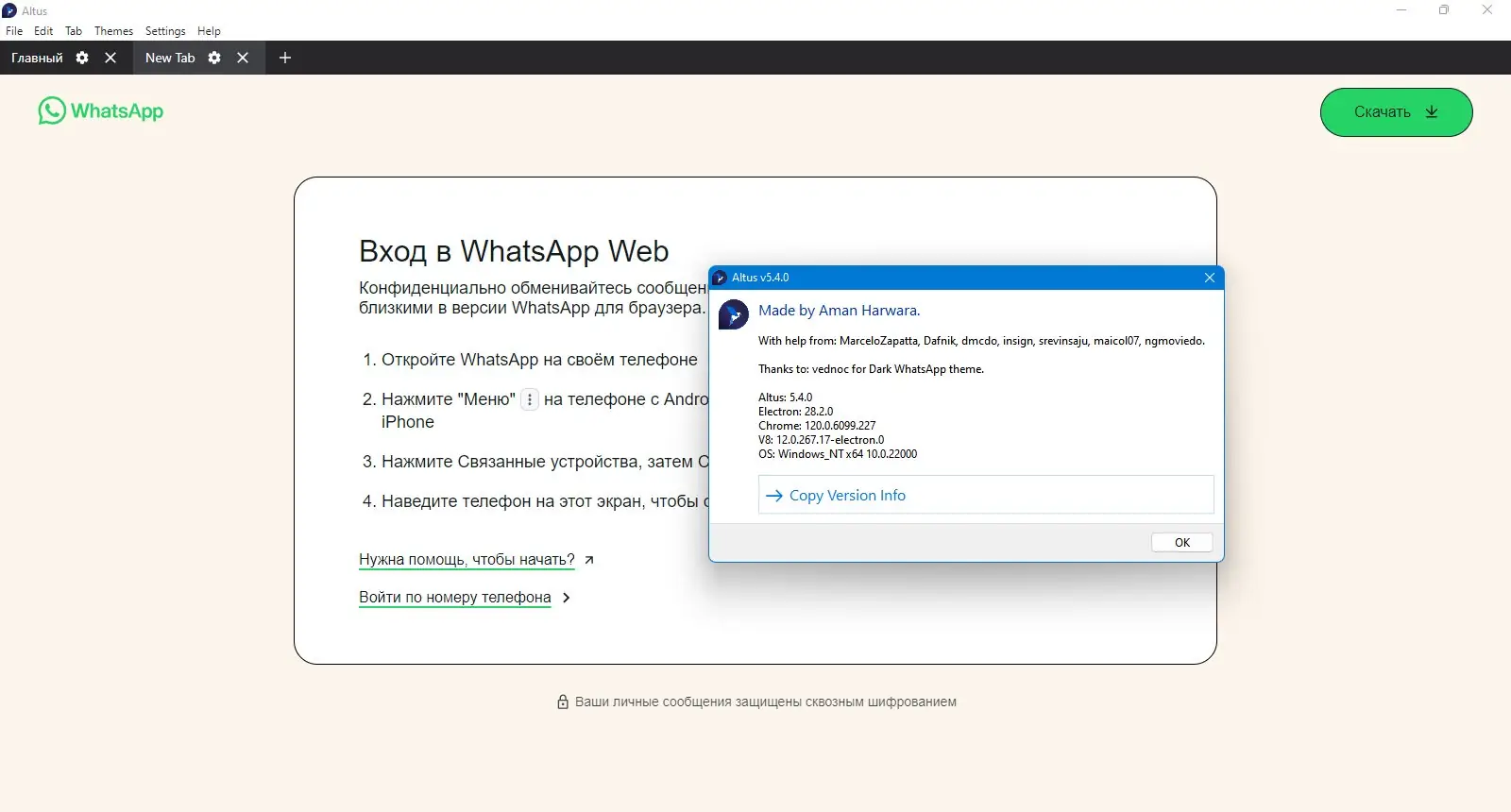Close the Главный tab
The width and height of the screenshot is (1511, 812).
point(110,58)
